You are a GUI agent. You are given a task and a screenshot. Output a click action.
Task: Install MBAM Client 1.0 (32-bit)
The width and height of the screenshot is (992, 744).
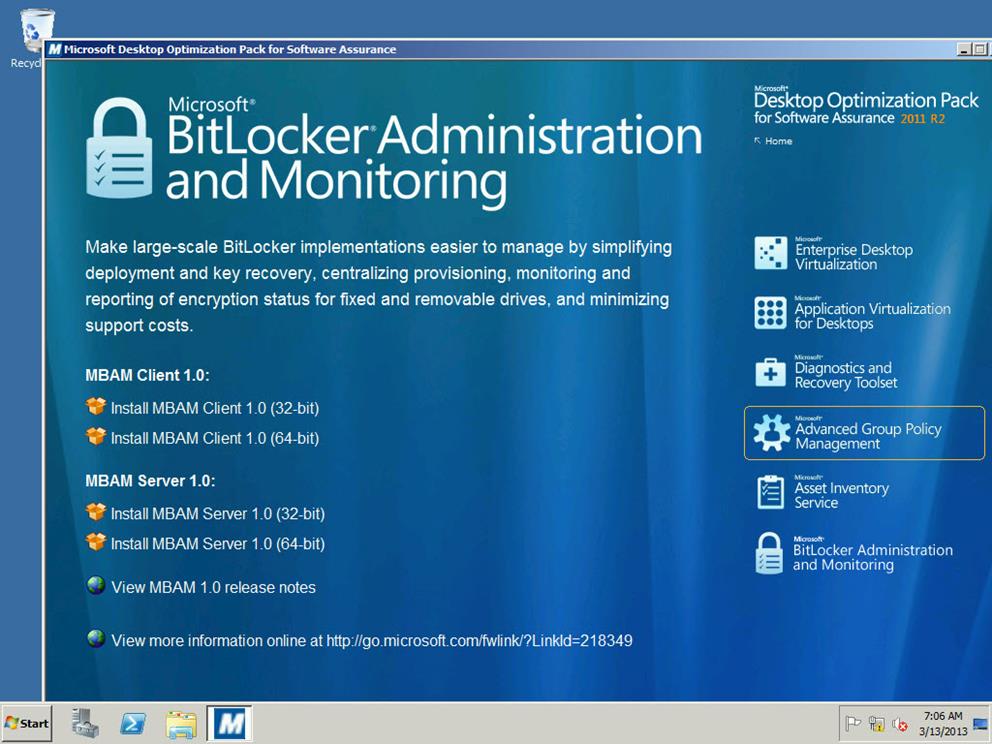coord(214,408)
